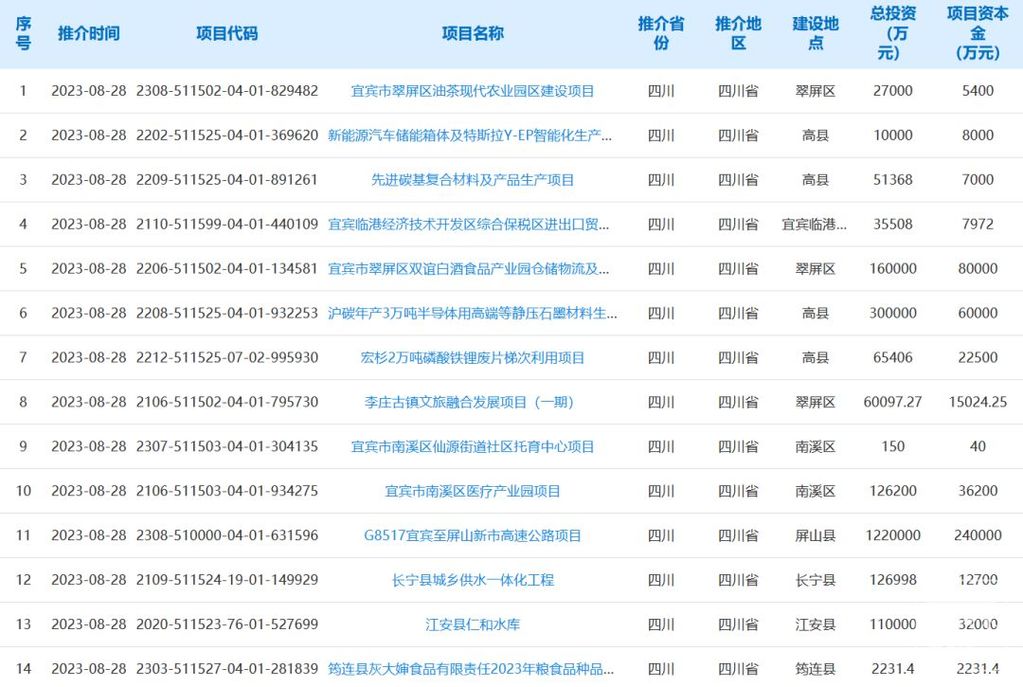Screen dimensions: 1023x687
Task: Click 先进碳基复合材料及产品生产项目 link
Action: (x=472, y=180)
